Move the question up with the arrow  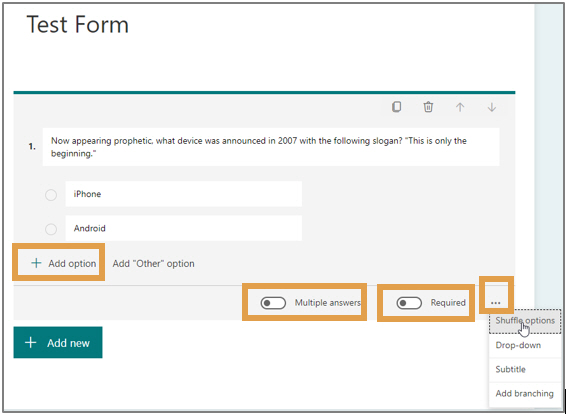460,107
